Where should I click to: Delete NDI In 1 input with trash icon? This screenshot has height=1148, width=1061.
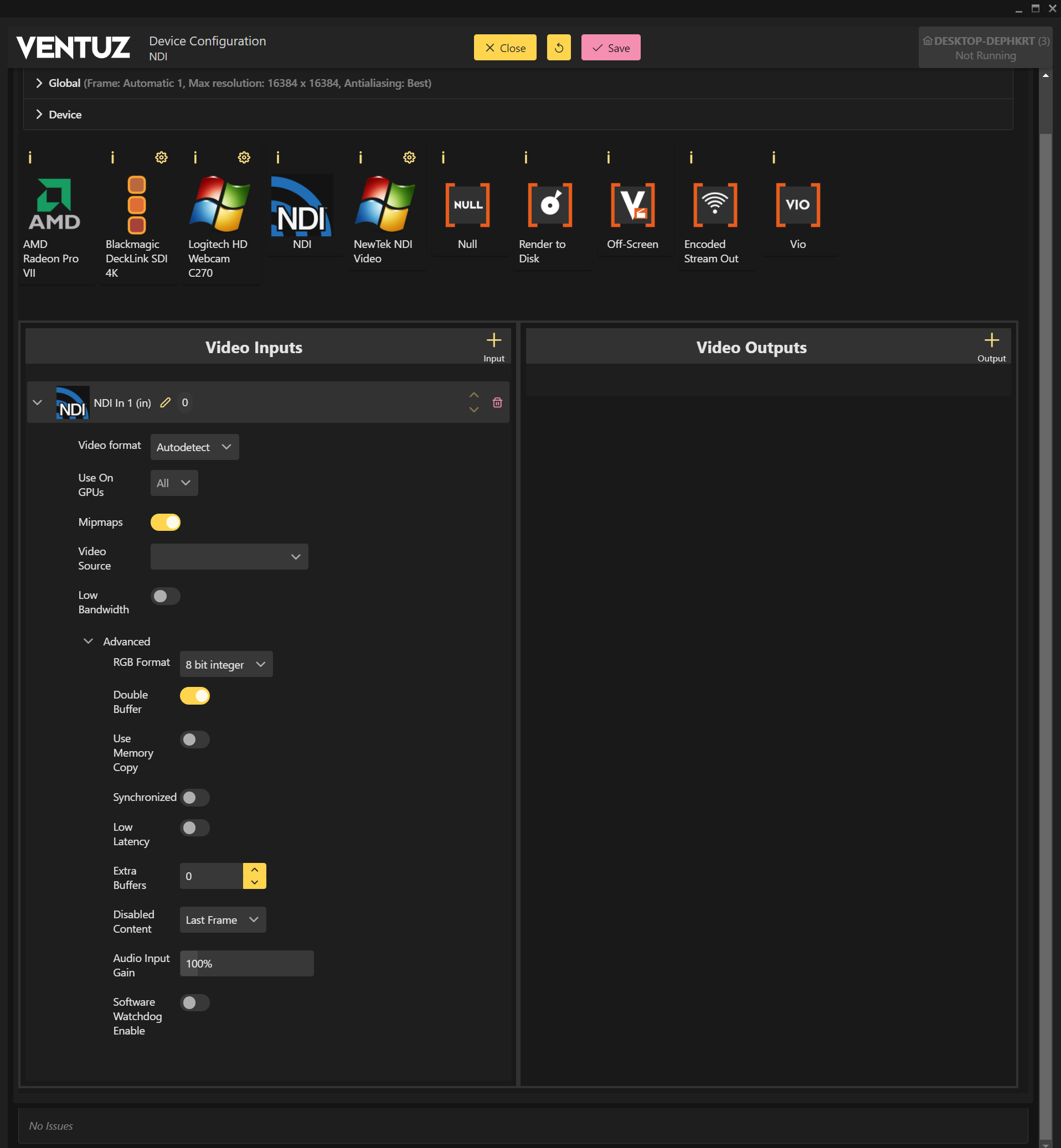pos(497,402)
